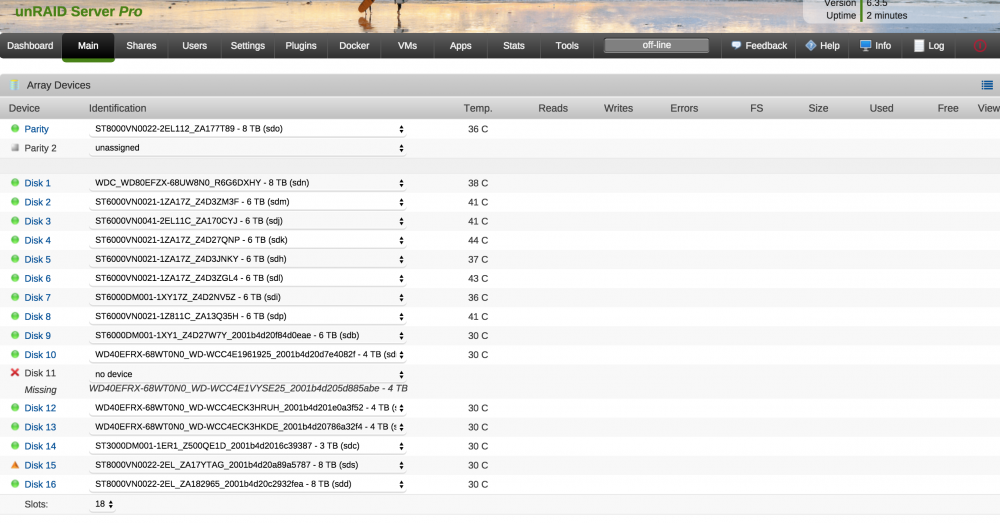Click the green status ball for Disk 14
Viewport: 1000px width, 523px height.
tap(15, 446)
